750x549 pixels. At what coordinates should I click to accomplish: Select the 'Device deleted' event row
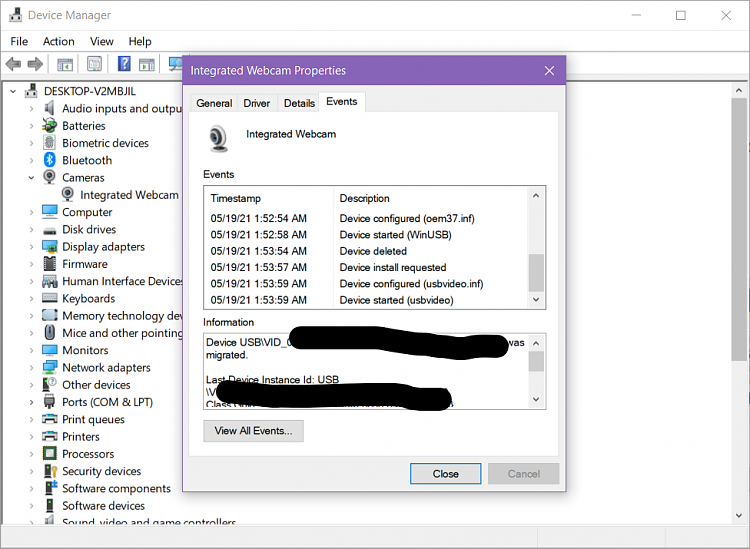(x=372, y=251)
